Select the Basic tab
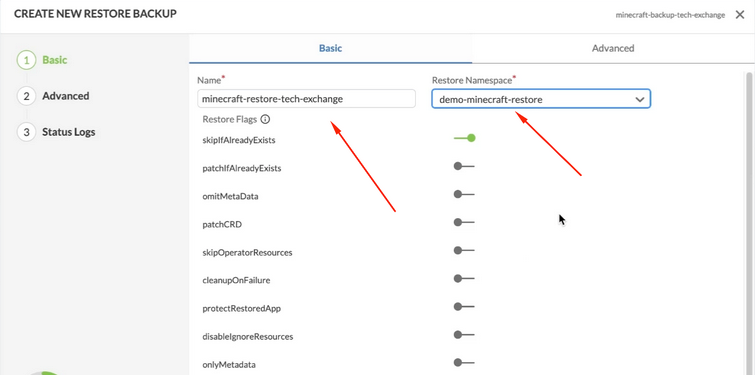The width and height of the screenshot is (755, 375). pos(330,48)
